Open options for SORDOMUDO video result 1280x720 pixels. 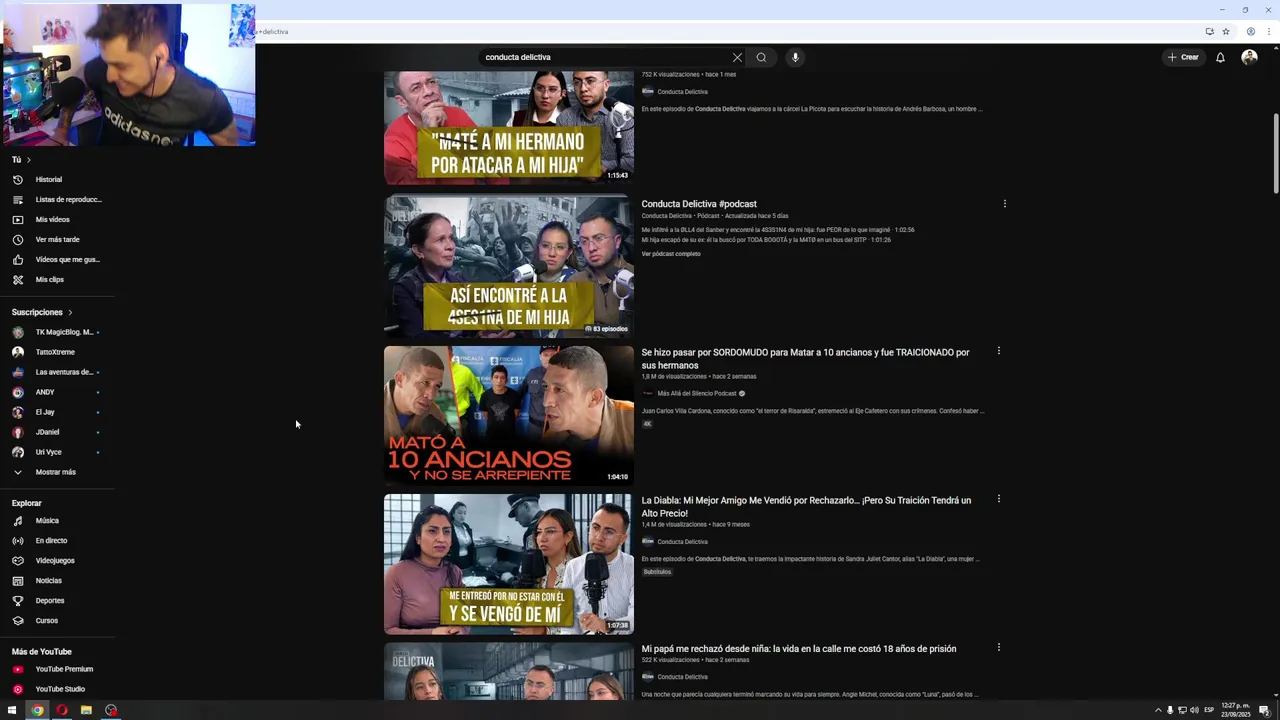point(998,351)
